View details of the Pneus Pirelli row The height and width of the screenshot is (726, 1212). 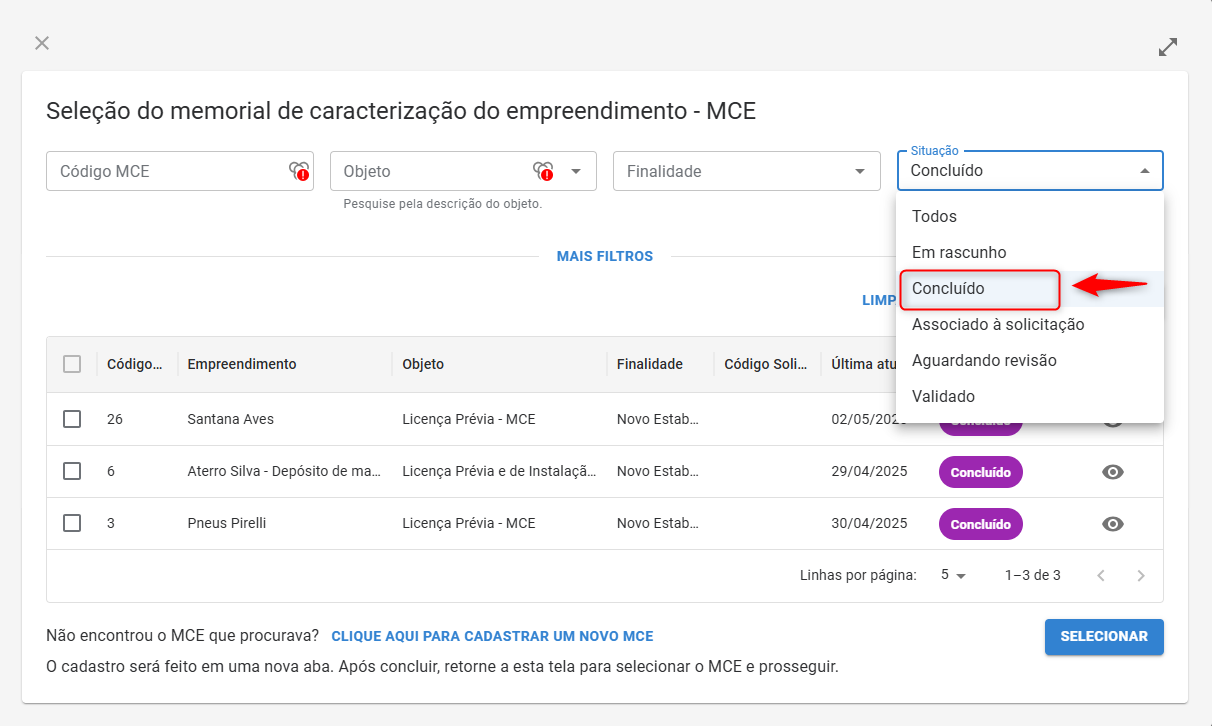[1113, 524]
